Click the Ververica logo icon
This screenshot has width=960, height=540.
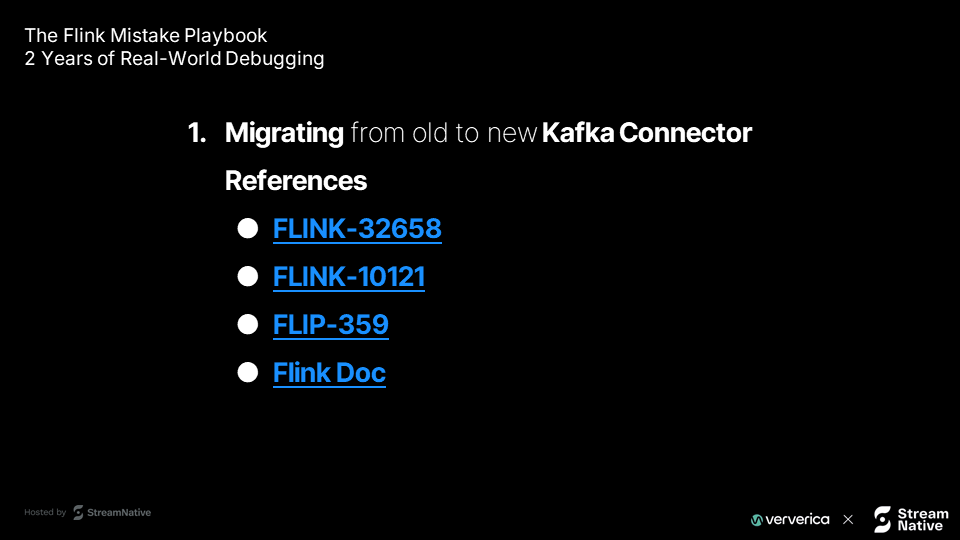tap(757, 520)
